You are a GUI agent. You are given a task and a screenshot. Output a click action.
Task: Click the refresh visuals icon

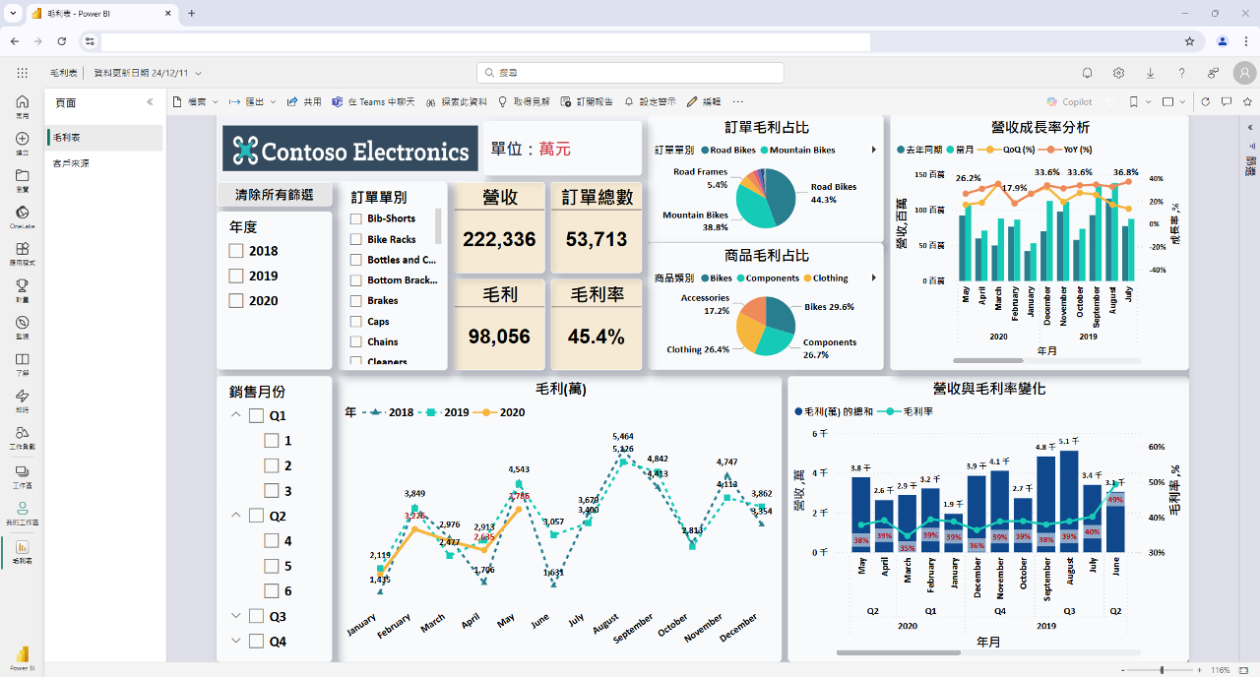click(1205, 102)
